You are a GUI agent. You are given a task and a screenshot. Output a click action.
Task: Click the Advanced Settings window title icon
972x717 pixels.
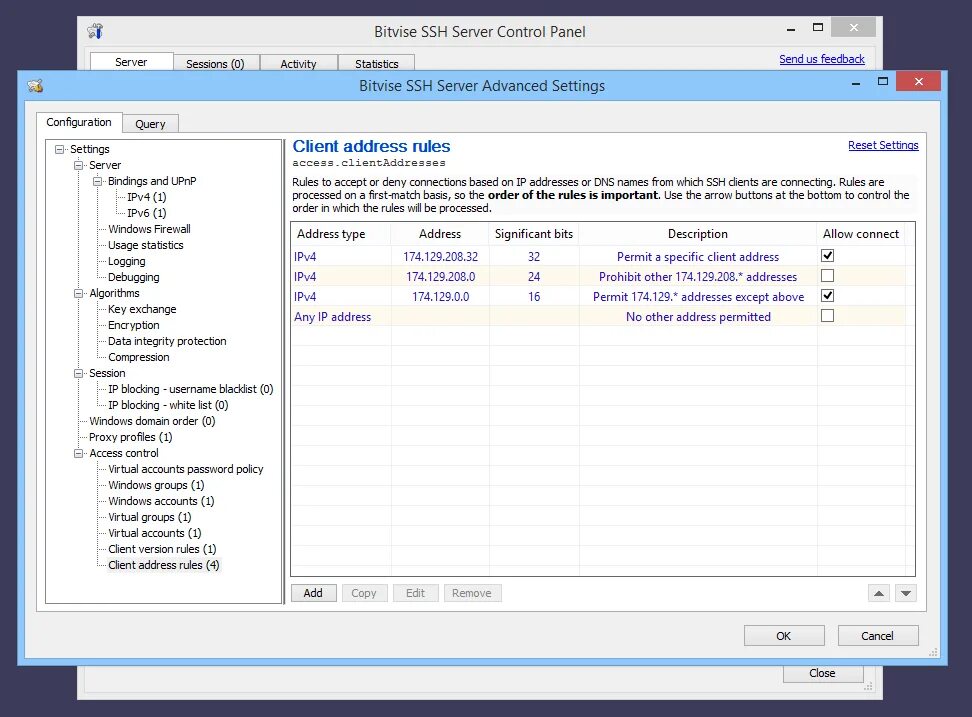coord(35,86)
